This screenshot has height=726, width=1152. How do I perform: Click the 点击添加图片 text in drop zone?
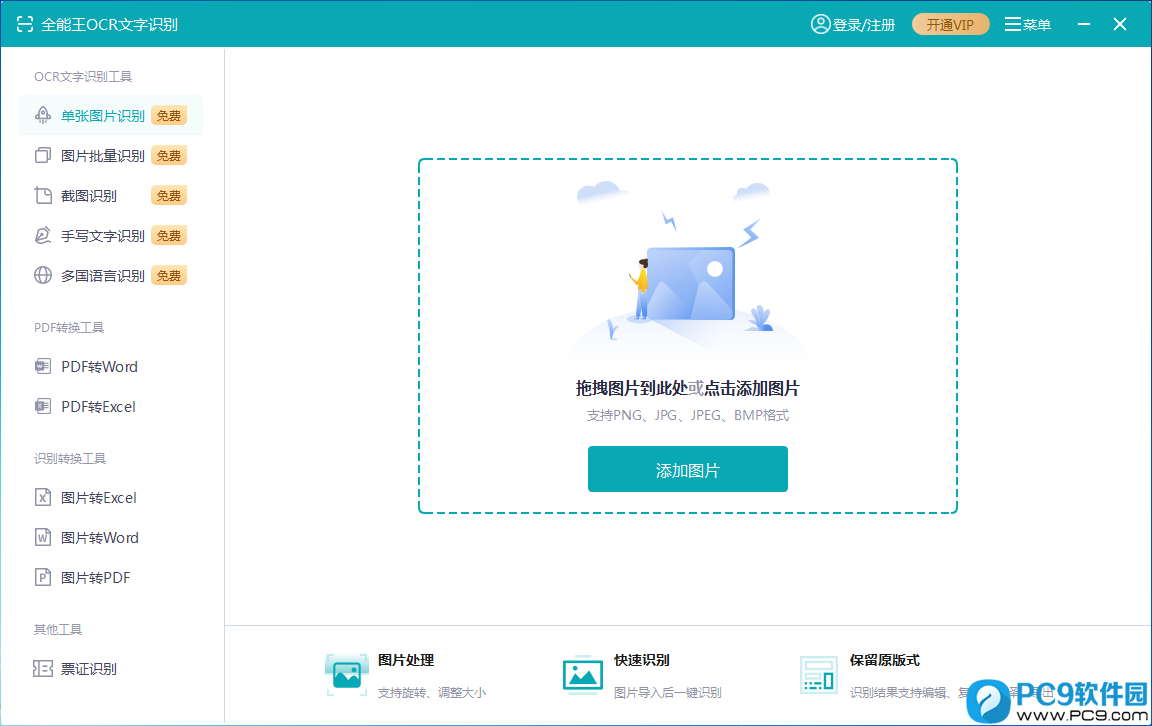752,388
